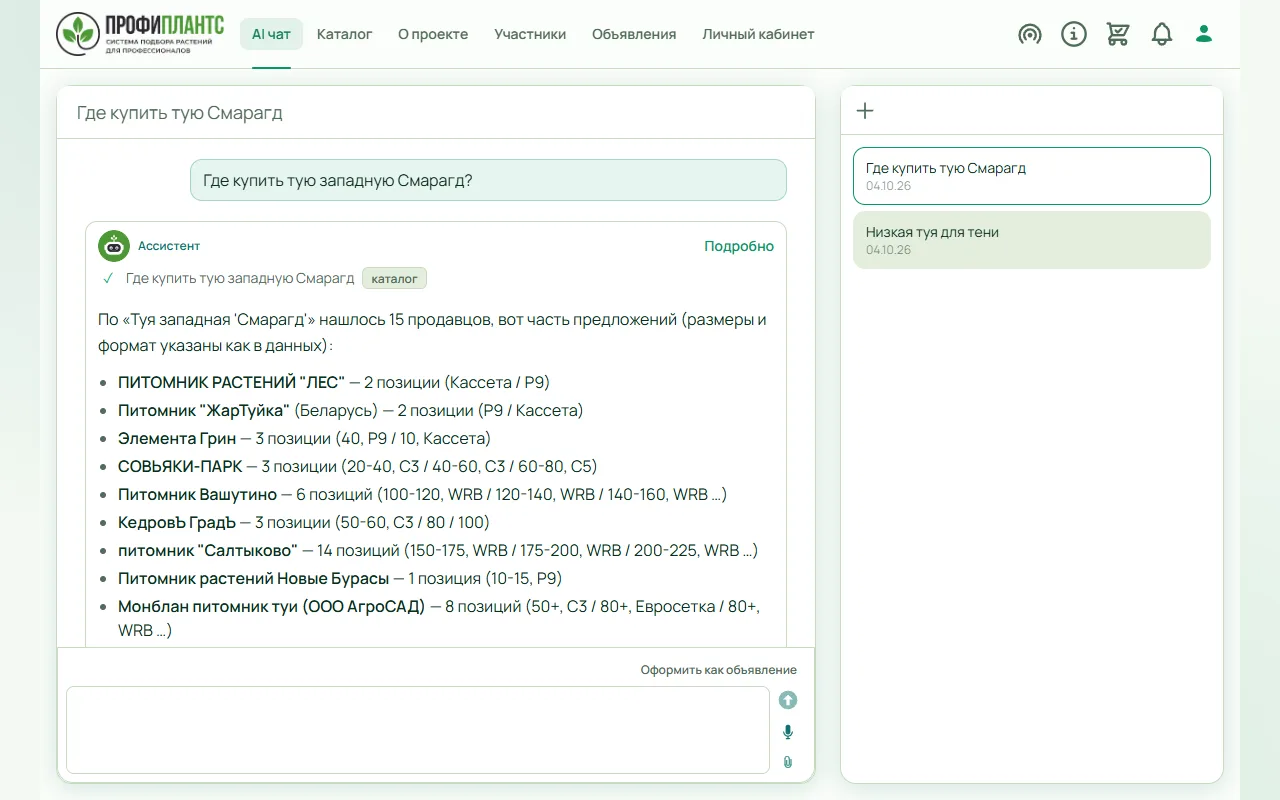1280x800 pixels.
Task: Open the Объявления section
Action: point(634,34)
